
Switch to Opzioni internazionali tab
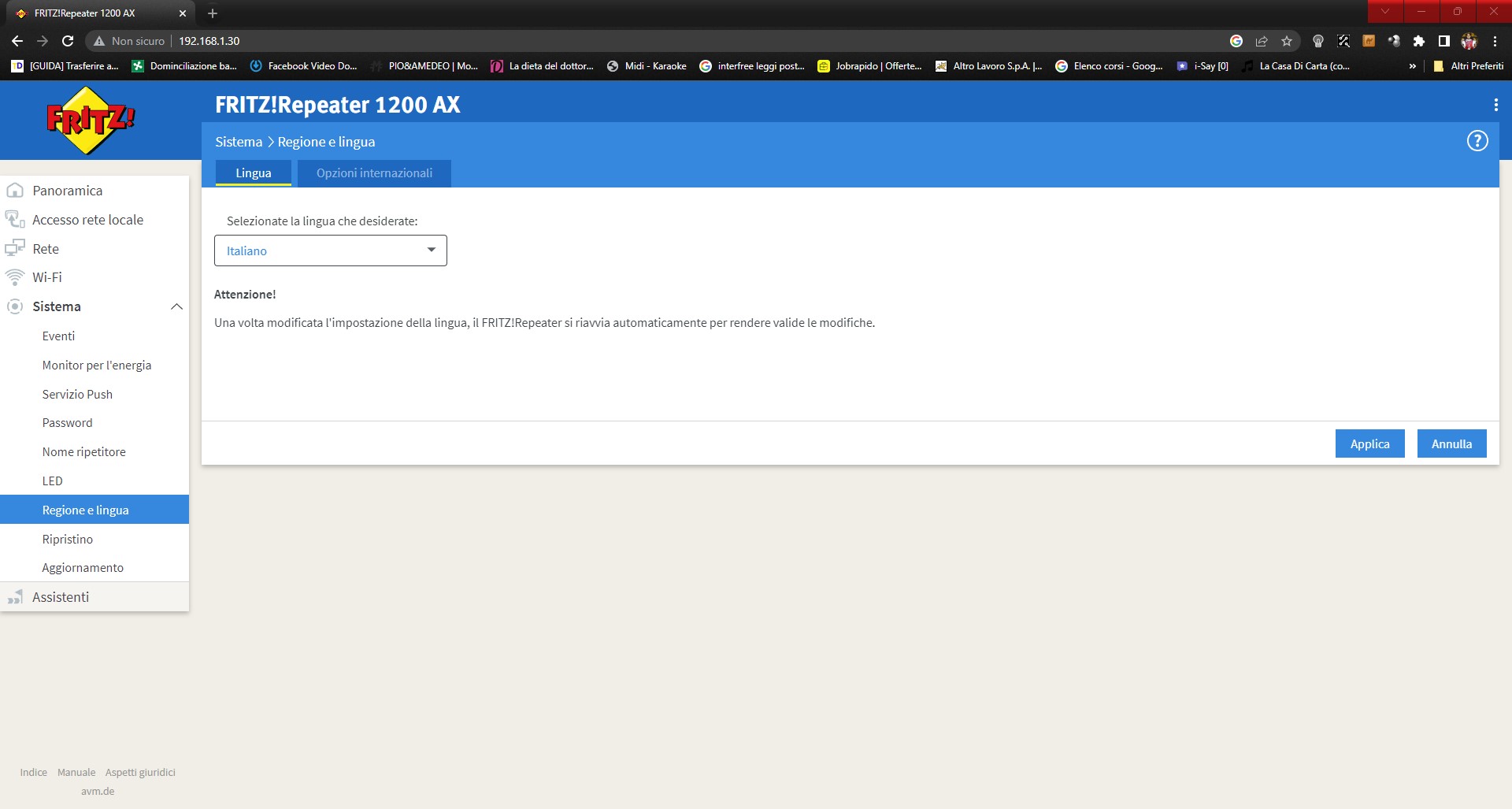point(374,173)
